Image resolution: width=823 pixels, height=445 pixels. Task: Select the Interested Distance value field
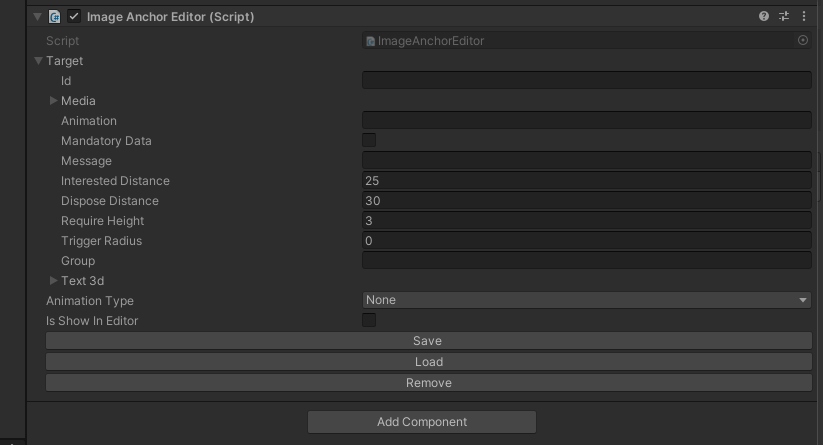(x=586, y=181)
